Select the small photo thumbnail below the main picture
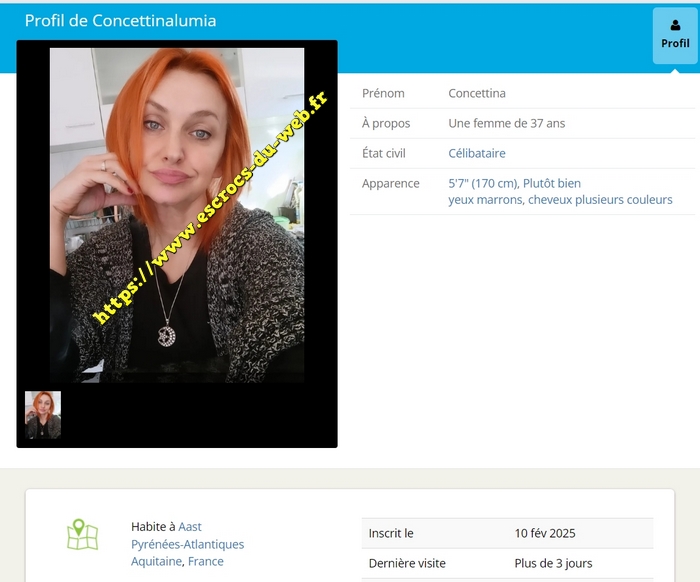 (x=43, y=415)
